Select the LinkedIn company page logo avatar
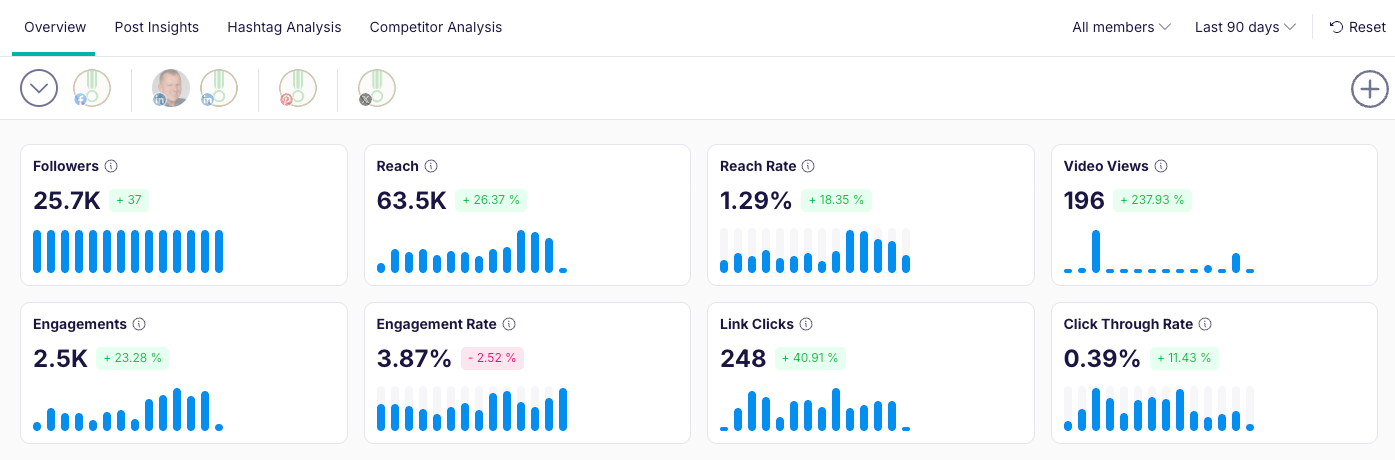 pos(219,89)
